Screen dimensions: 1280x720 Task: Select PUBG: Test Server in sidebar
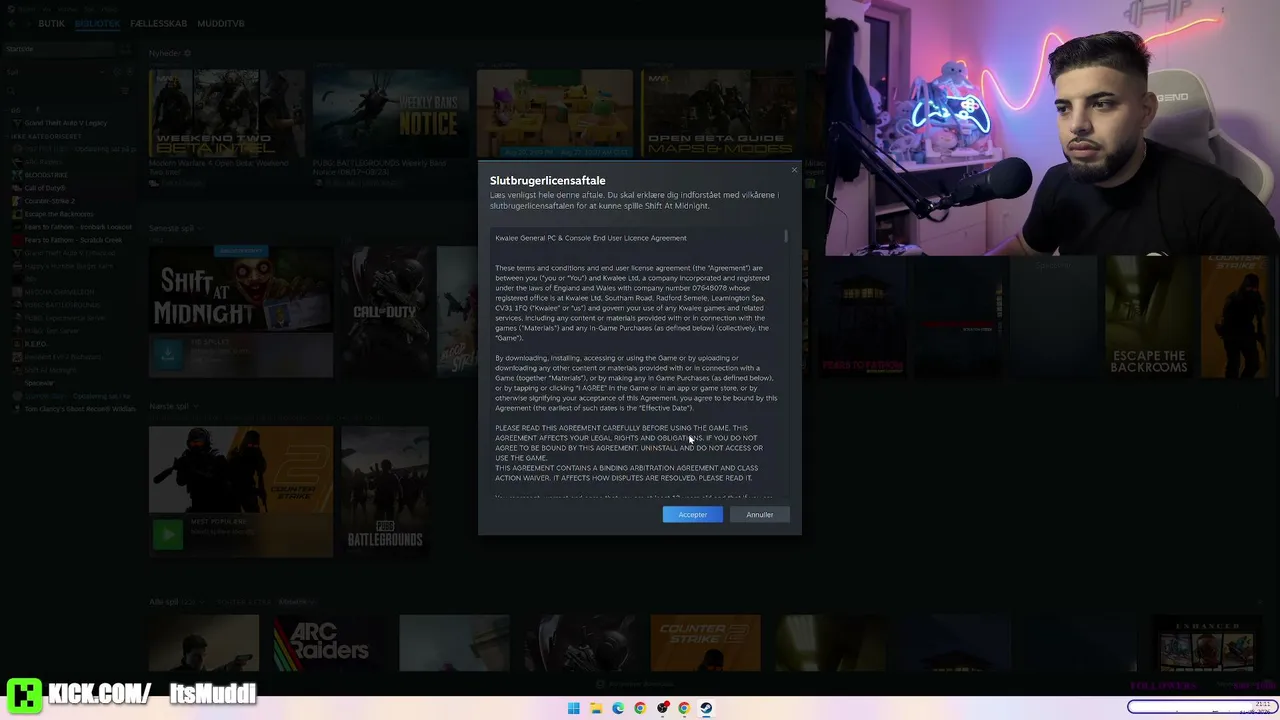pos(51,331)
